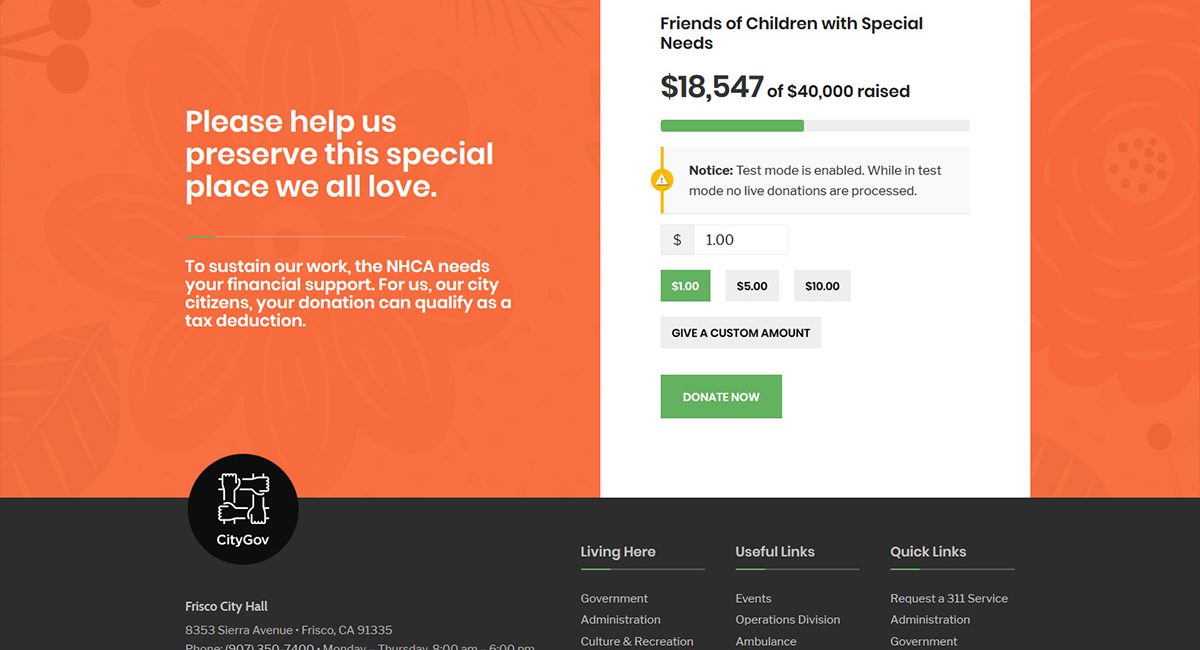1200x650 pixels.
Task: Open the Ambulance footer link
Action: tap(766, 641)
